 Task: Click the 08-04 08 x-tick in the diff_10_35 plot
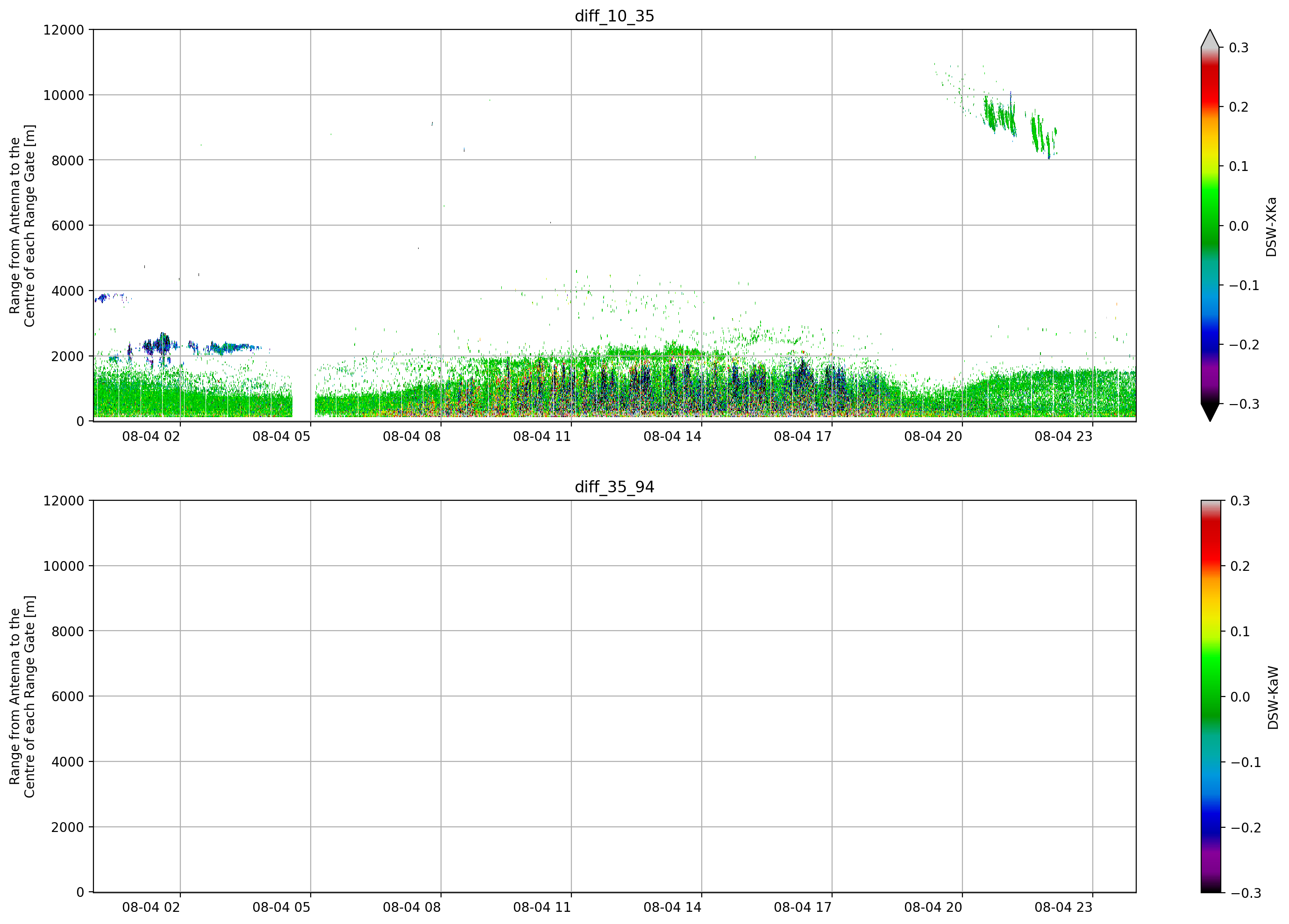tap(412, 436)
